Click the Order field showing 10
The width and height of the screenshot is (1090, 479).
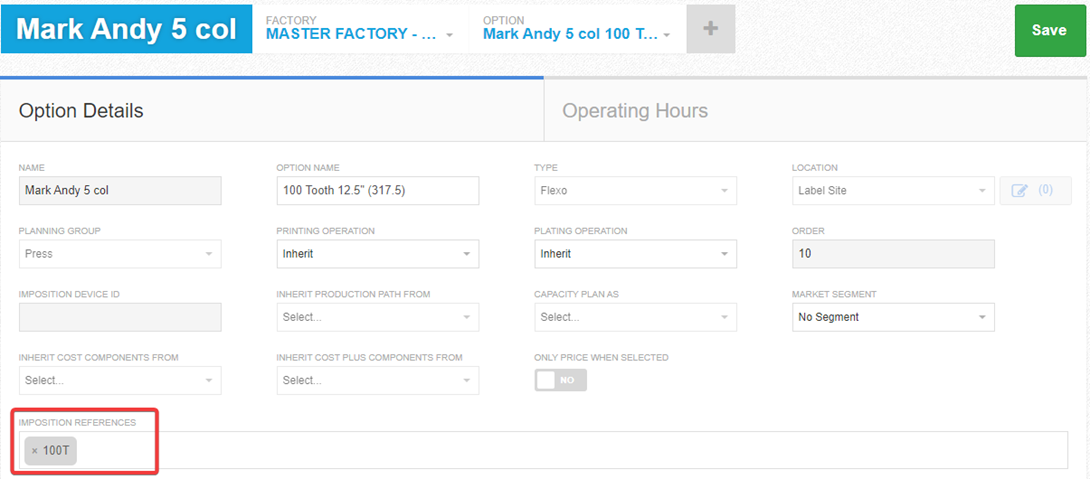tap(893, 254)
